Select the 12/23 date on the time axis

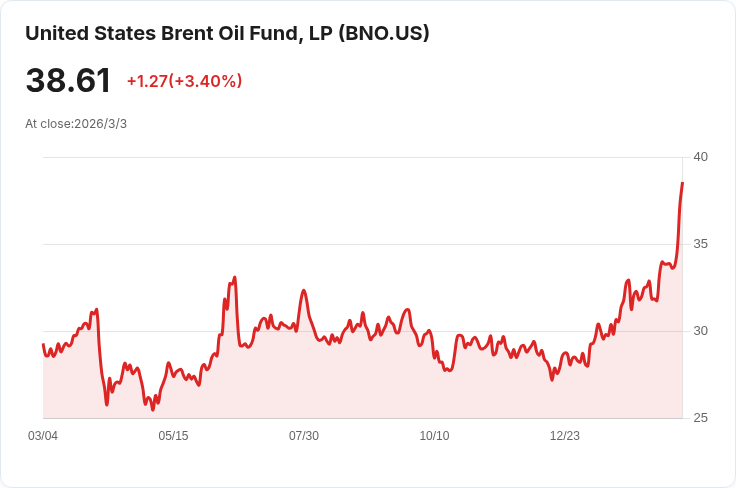[565, 436]
